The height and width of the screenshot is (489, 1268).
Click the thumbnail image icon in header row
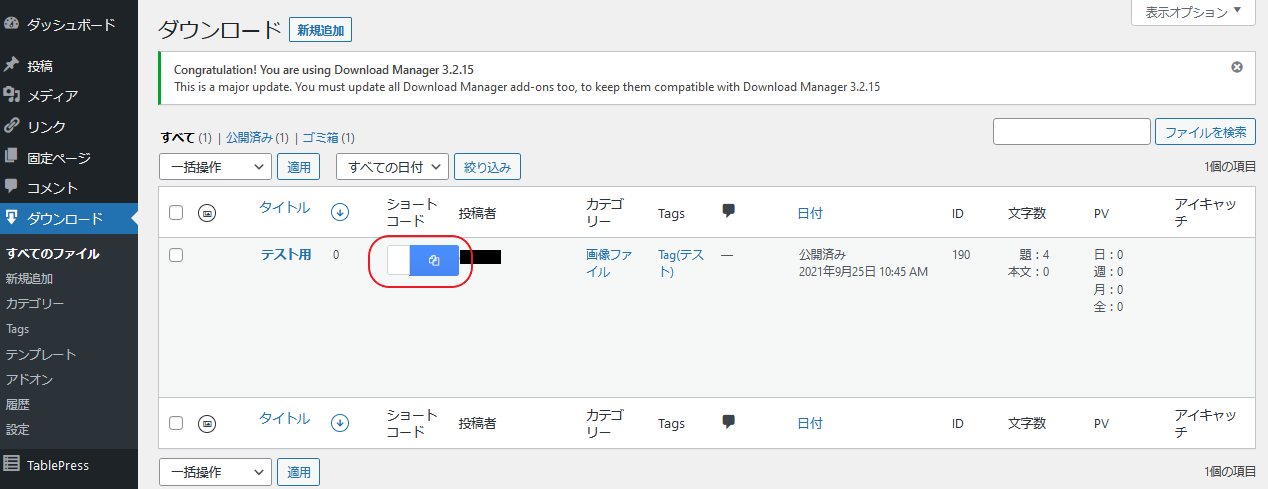(x=207, y=212)
